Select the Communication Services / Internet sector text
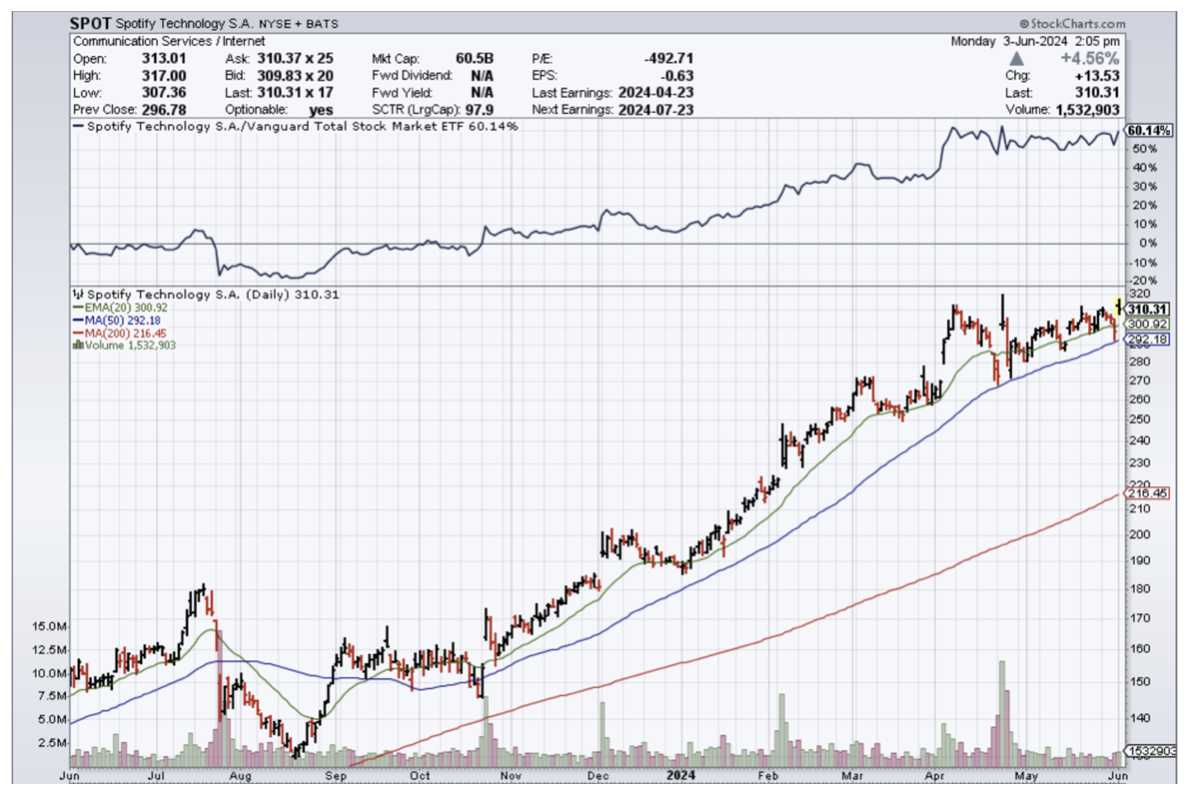 [169, 42]
